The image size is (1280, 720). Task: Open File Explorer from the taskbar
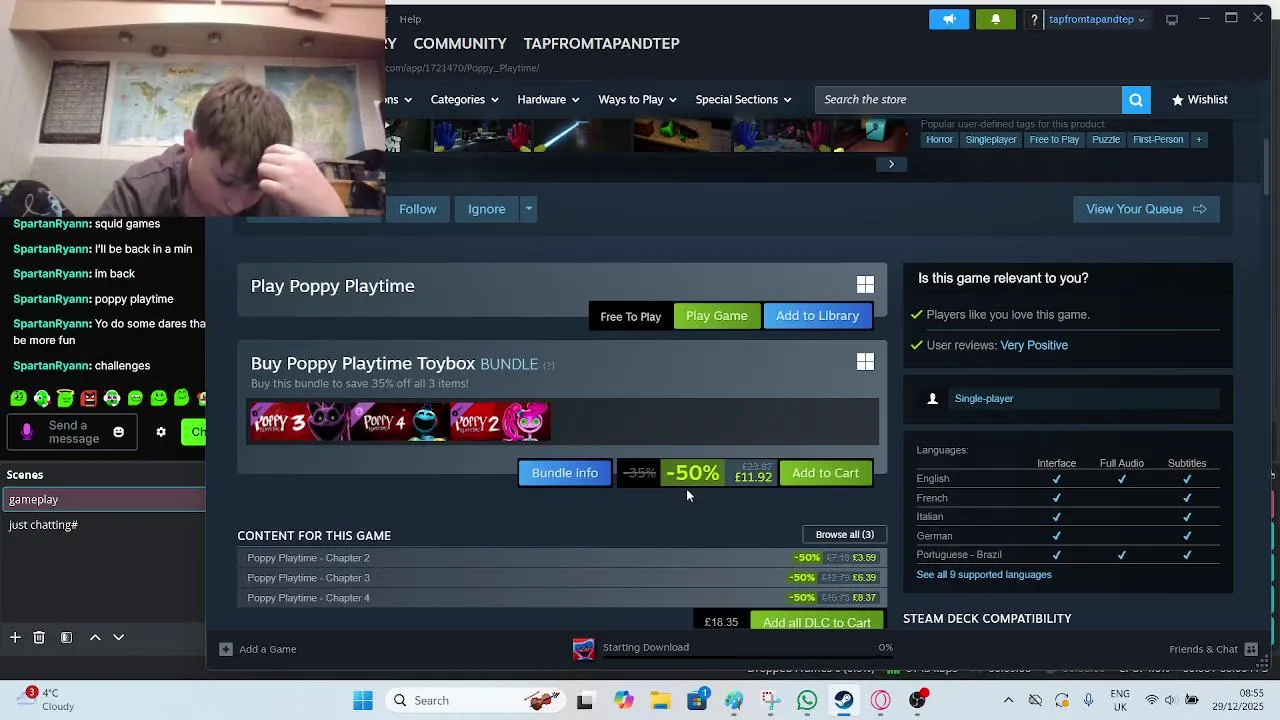(660, 701)
